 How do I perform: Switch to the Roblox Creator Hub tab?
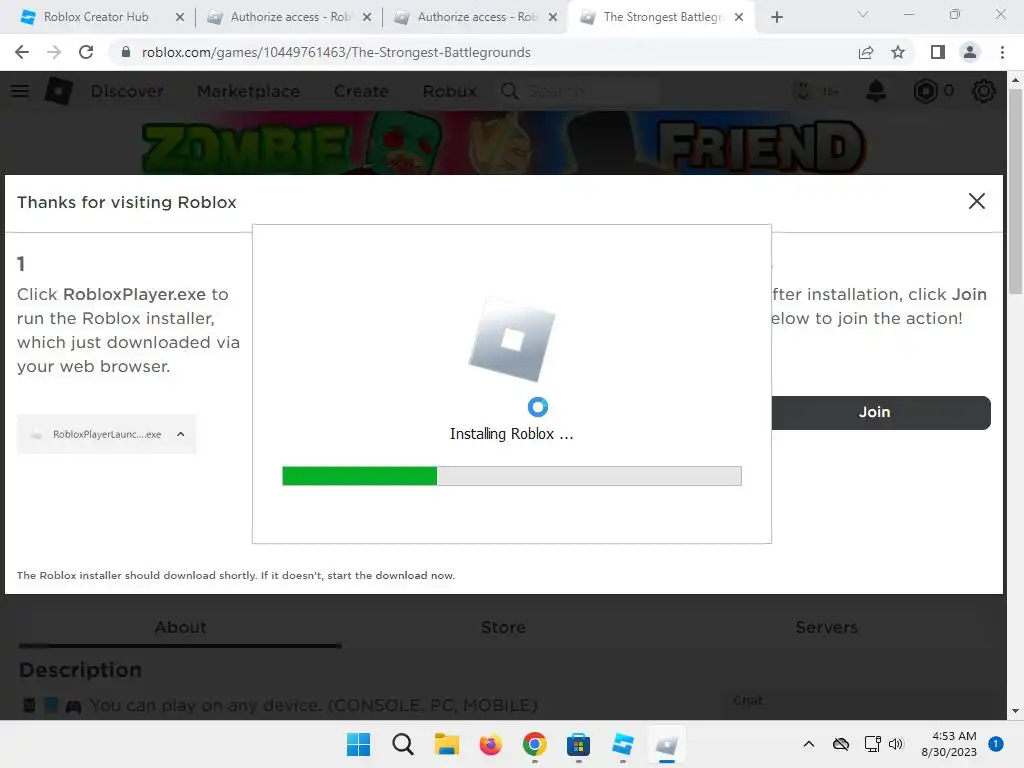pyautogui.click(x=95, y=17)
